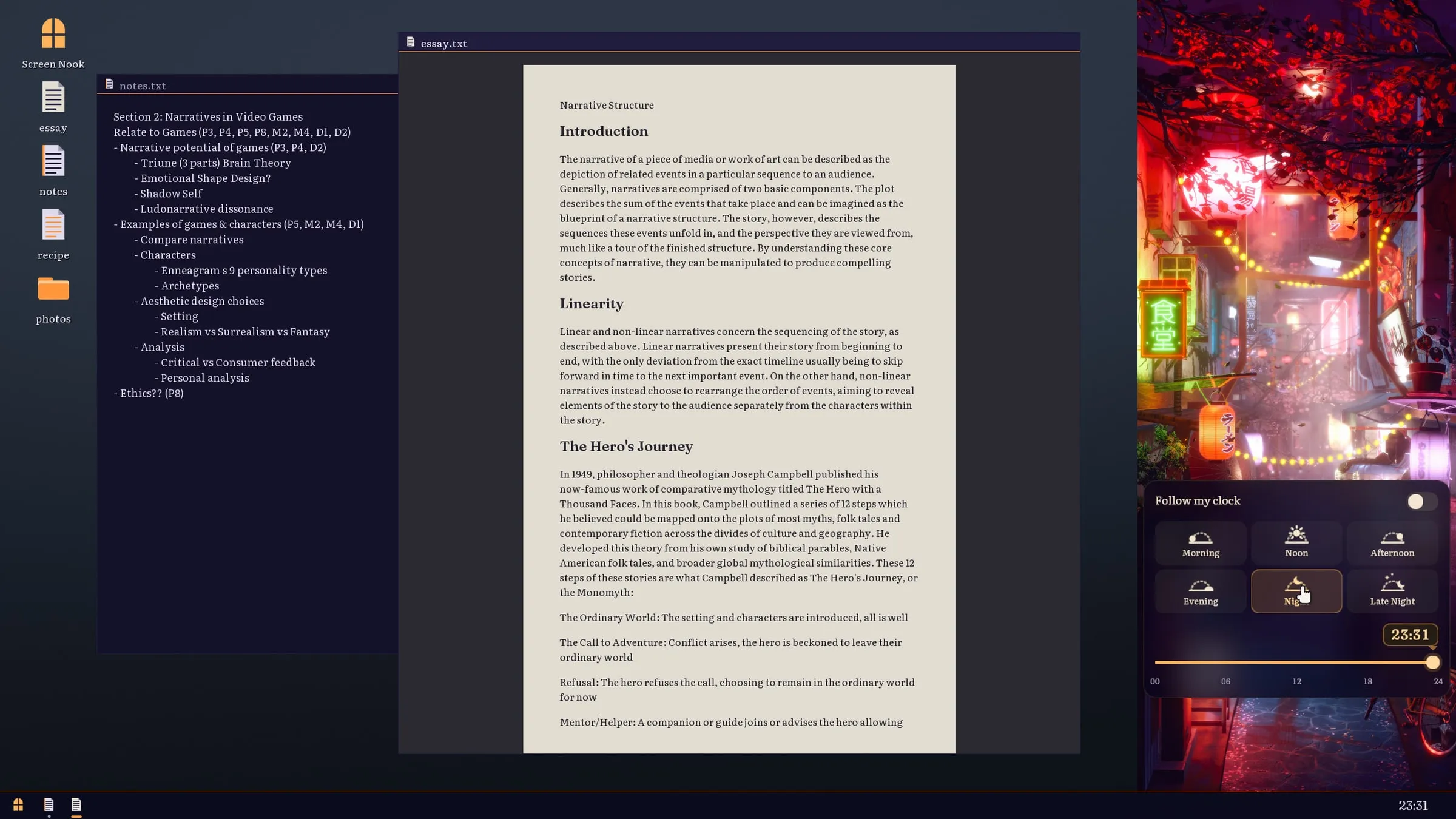1456x819 pixels.
Task: Select the Morning time preset
Action: (1201, 543)
